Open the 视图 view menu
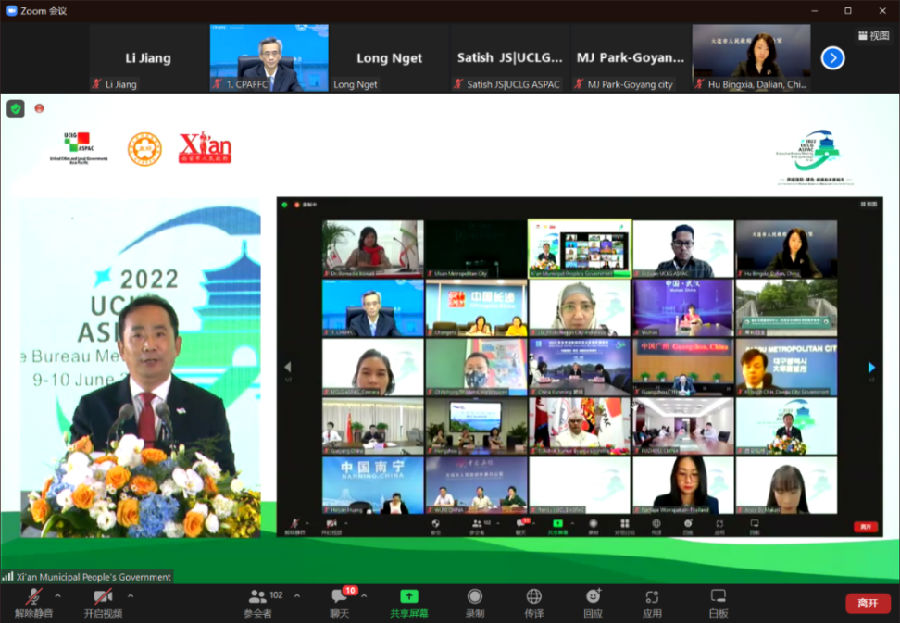The width and height of the screenshot is (900, 623). (873, 35)
